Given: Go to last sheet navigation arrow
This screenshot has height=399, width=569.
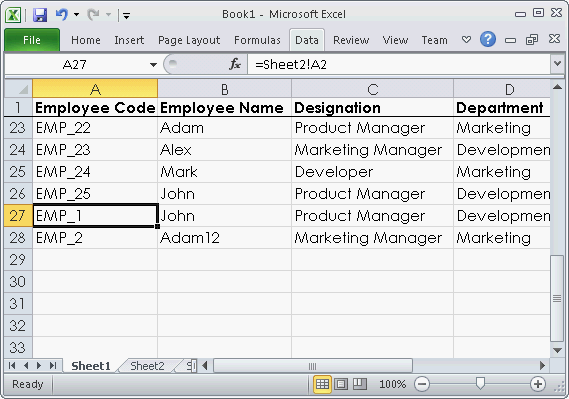Looking at the screenshot, I should pyautogui.click(x=53, y=365).
